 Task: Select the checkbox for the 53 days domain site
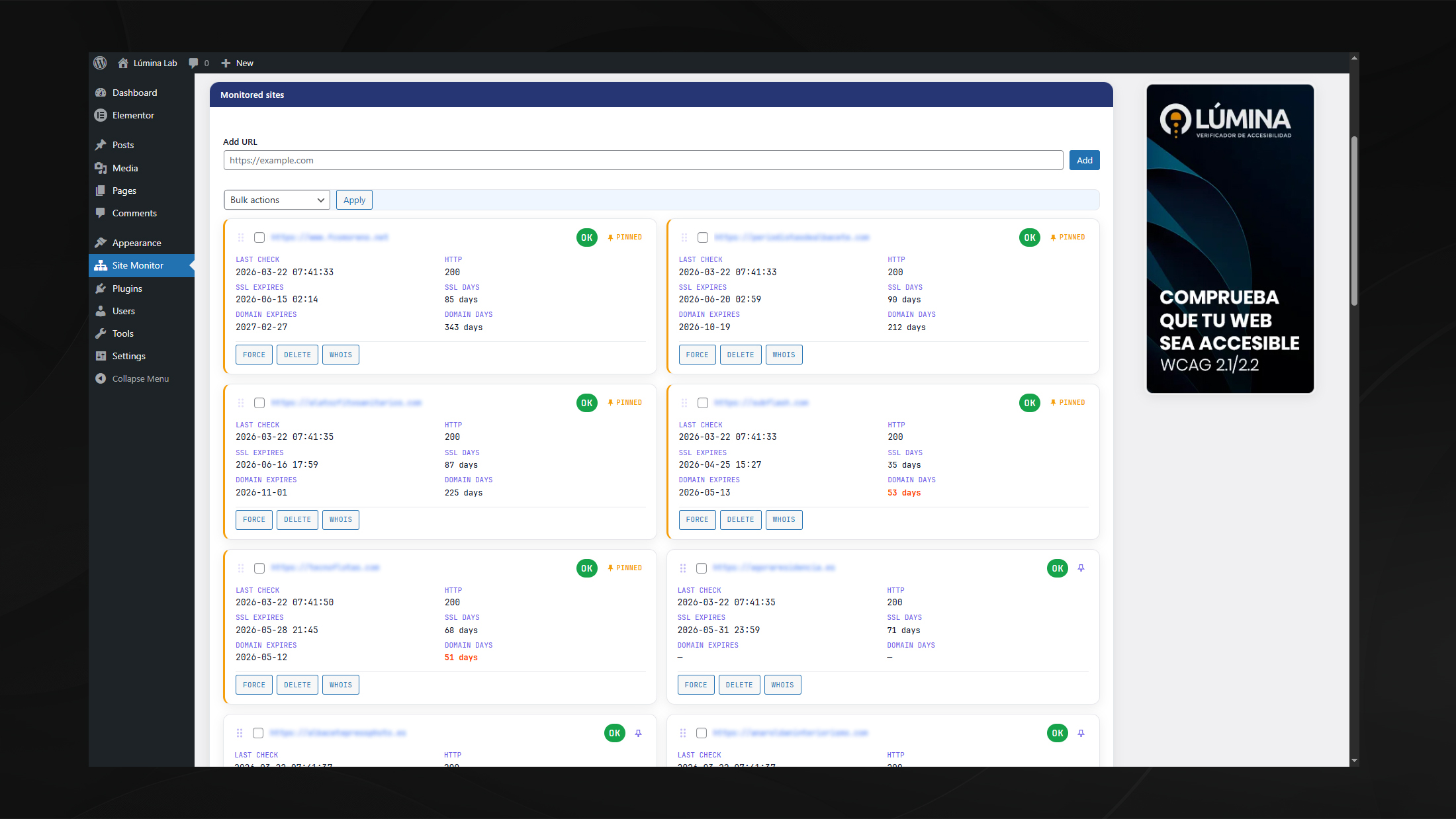tap(703, 403)
